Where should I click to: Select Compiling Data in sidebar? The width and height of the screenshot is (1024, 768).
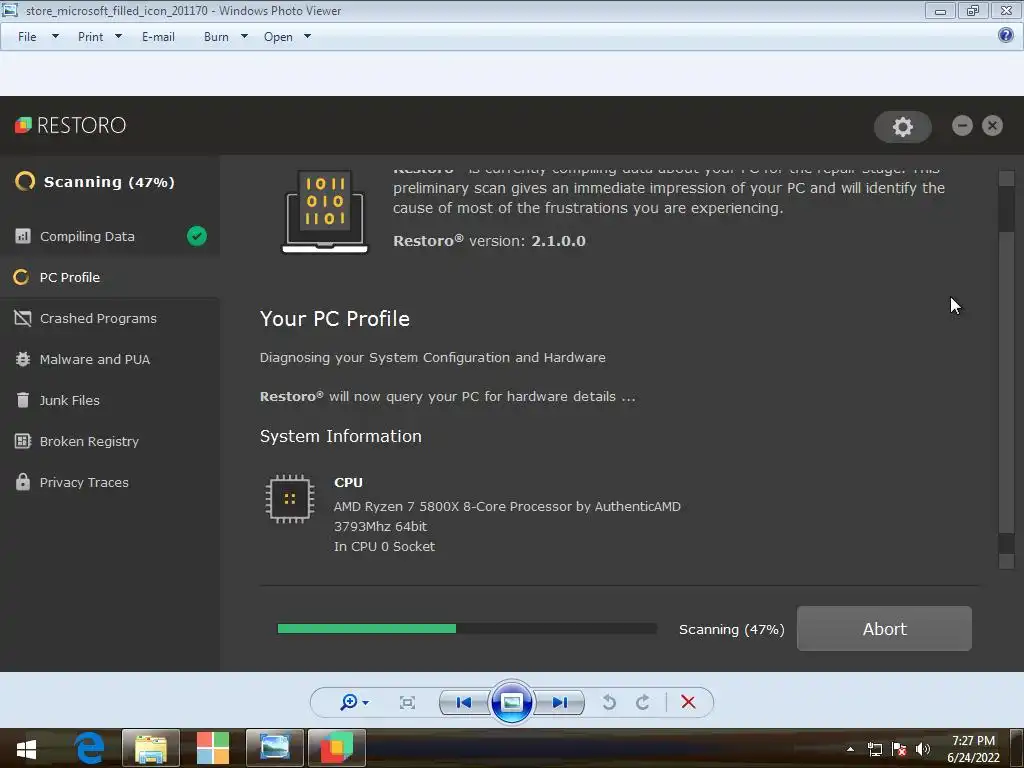(x=110, y=236)
